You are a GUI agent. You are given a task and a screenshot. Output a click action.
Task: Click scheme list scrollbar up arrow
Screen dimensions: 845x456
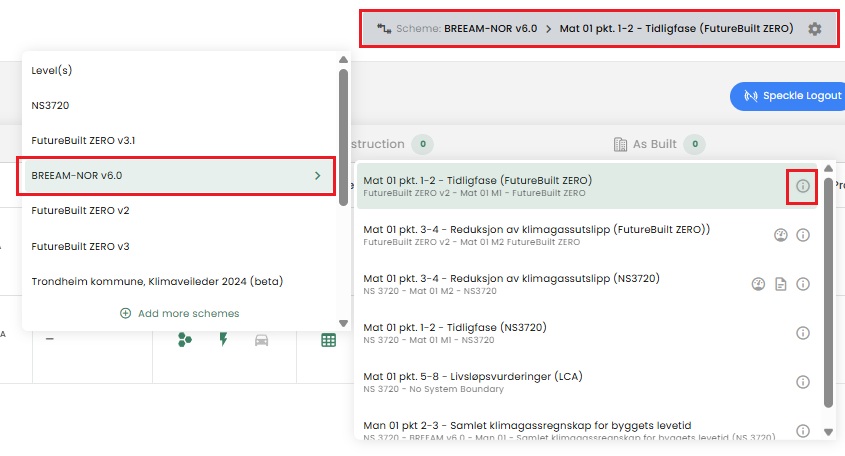coord(343,59)
